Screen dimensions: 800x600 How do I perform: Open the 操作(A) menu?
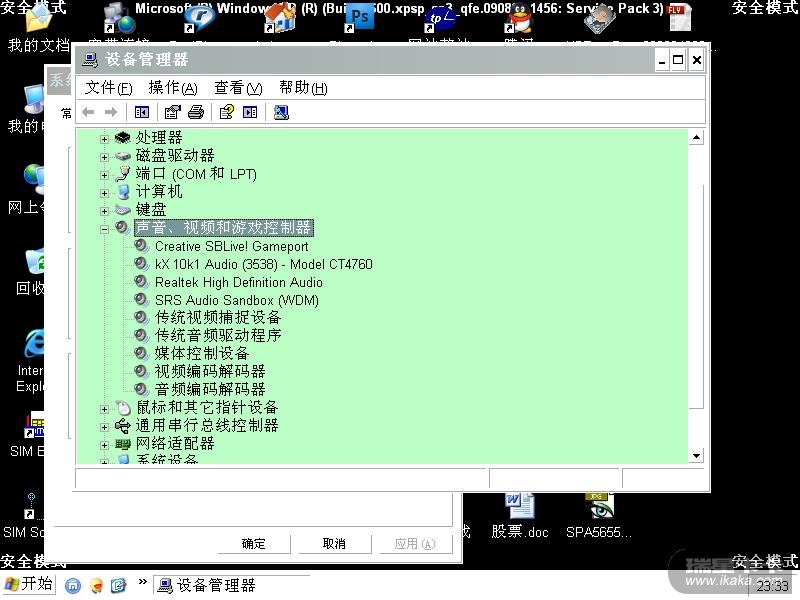point(173,88)
